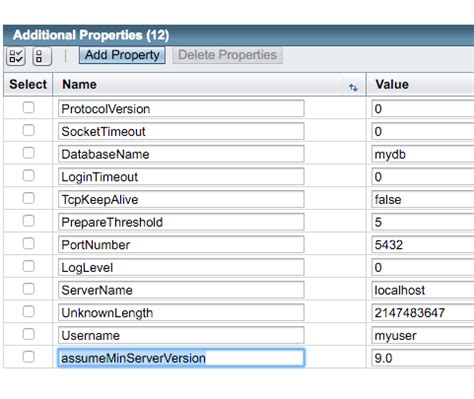Edit the myuser value field

(423, 335)
